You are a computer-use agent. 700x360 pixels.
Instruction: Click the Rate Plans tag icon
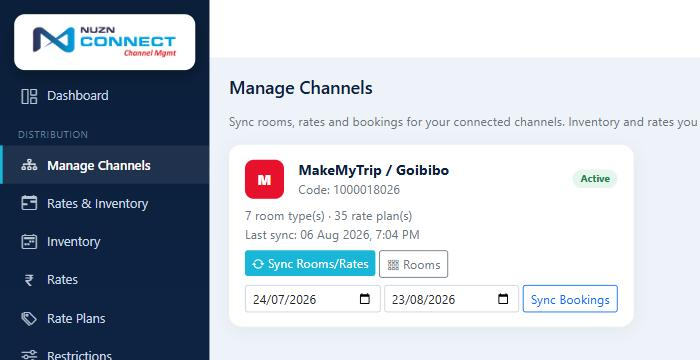(x=29, y=318)
